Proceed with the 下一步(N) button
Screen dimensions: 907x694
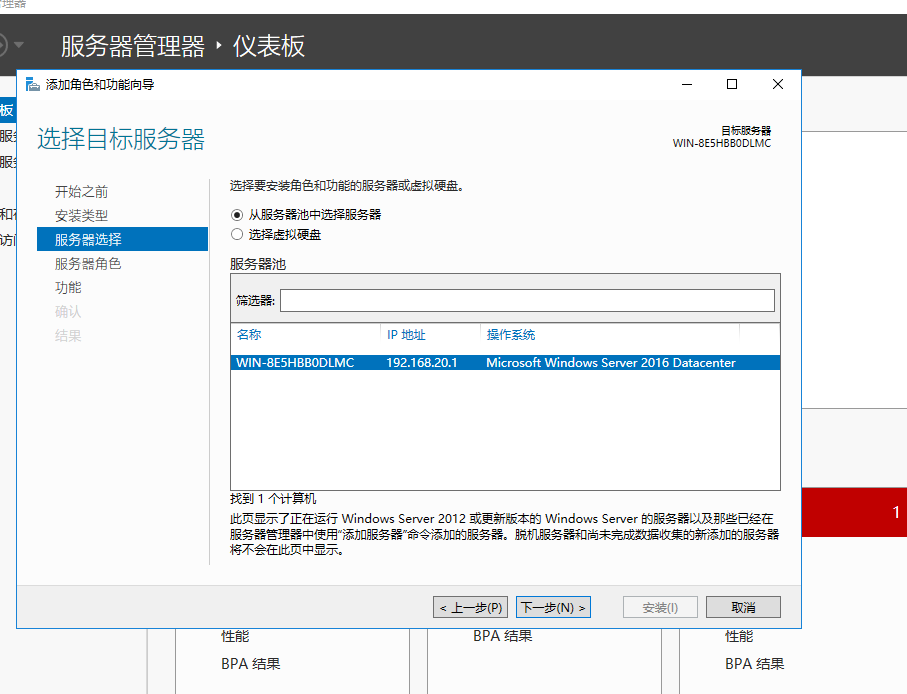[x=553, y=607]
